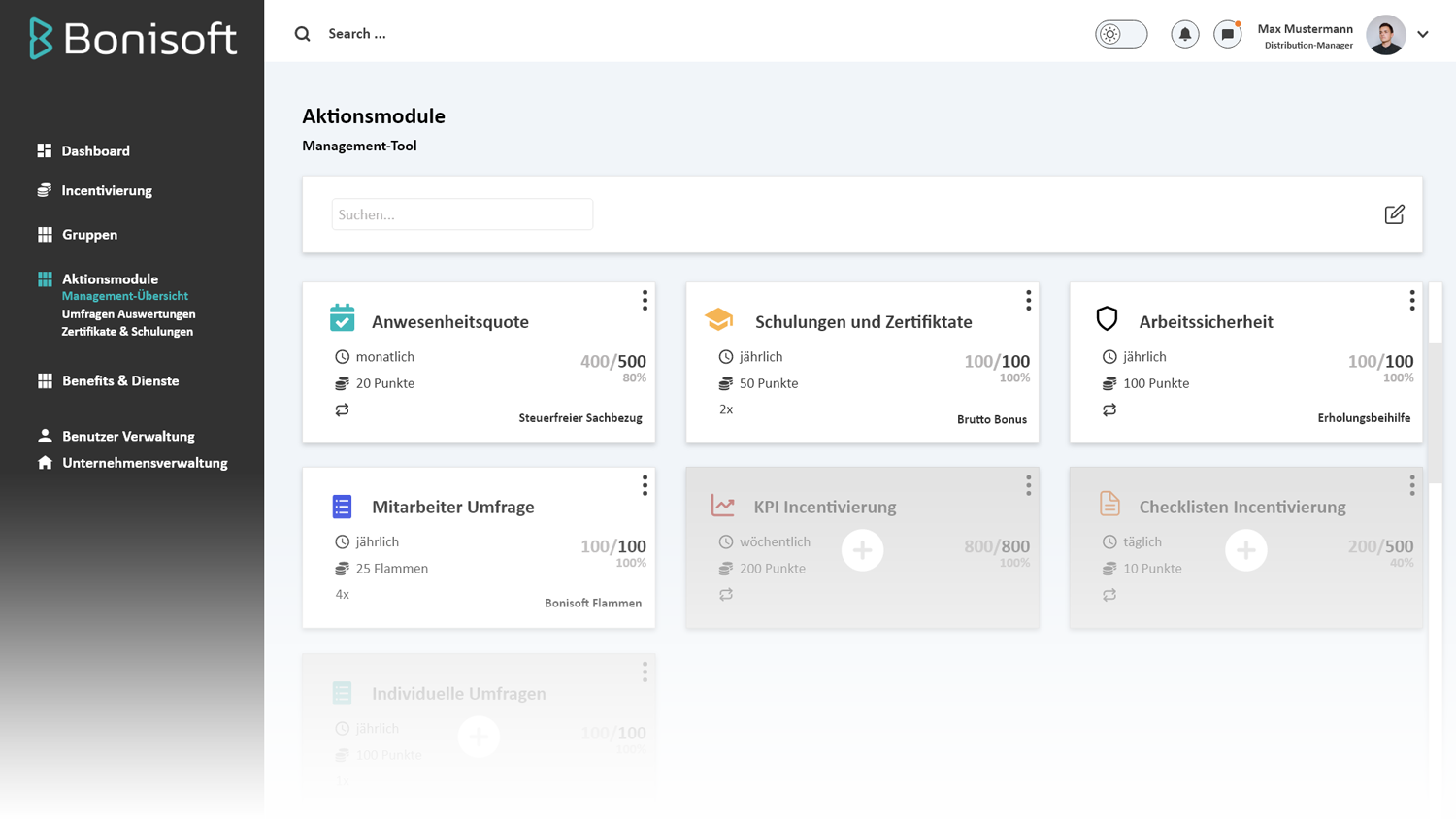
Task: Activate KPI Incentivierung with plus button
Action: pos(862,550)
